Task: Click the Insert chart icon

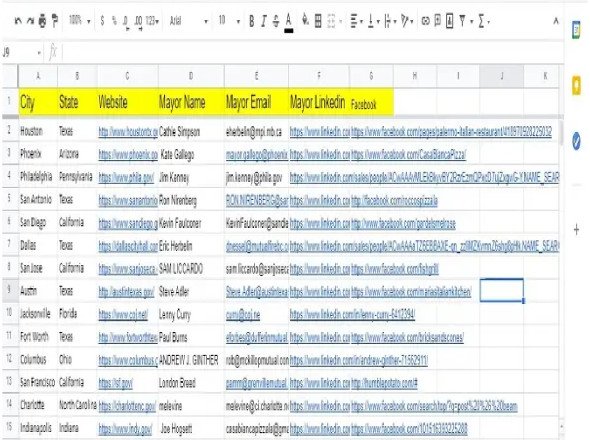Action: (x=449, y=21)
